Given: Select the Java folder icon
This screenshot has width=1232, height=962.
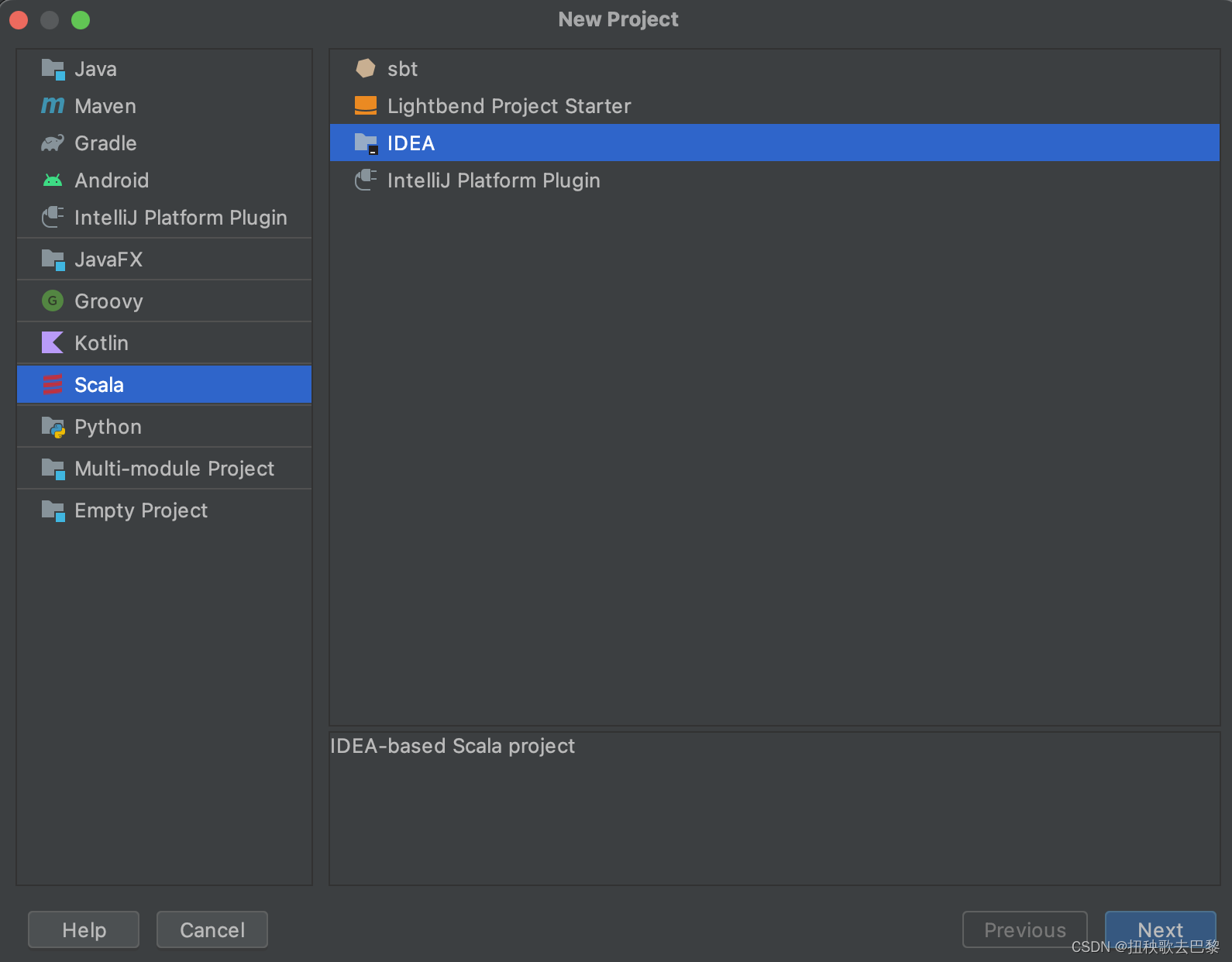Looking at the screenshot, I should tap(53, 69).
